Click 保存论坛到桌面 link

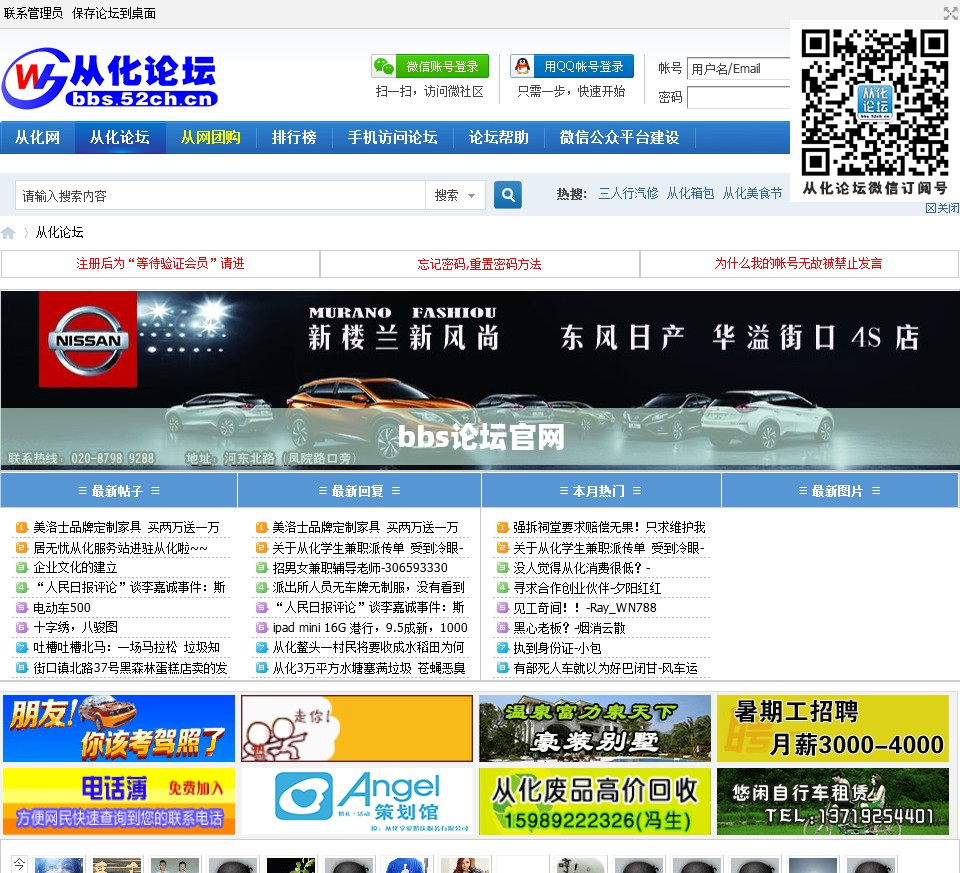tap(114, 13)
